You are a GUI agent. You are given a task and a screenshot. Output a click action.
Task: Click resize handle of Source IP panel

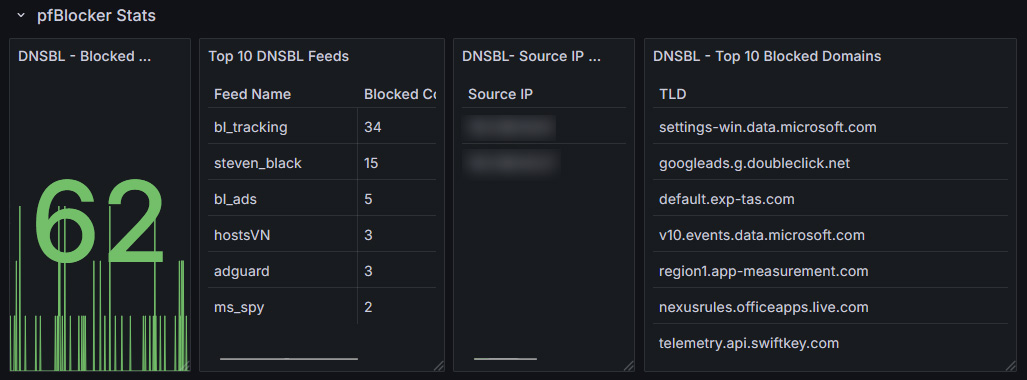click(x=628, y=366)
